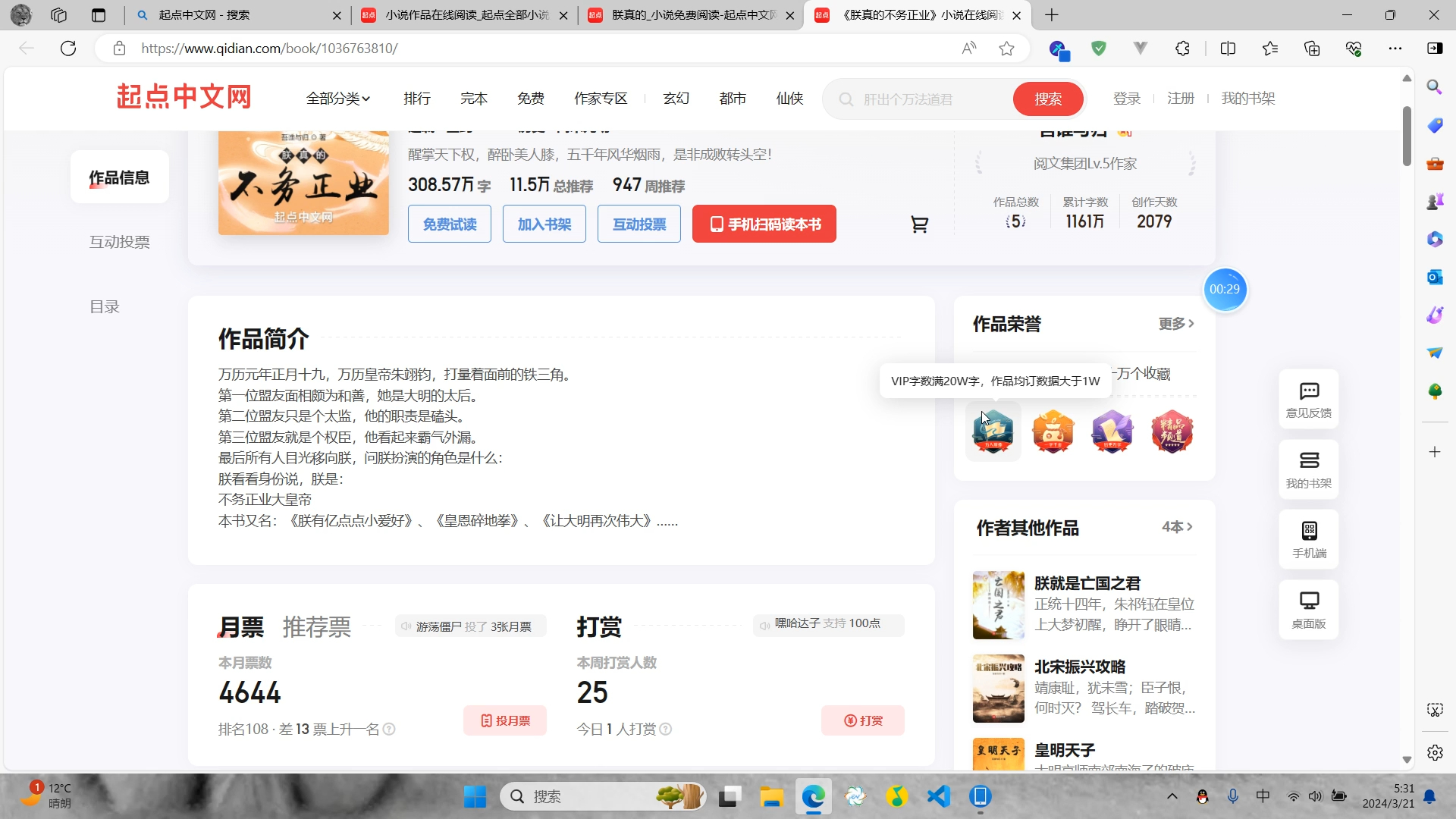Open 排行 navigation item

pos(417,99)
